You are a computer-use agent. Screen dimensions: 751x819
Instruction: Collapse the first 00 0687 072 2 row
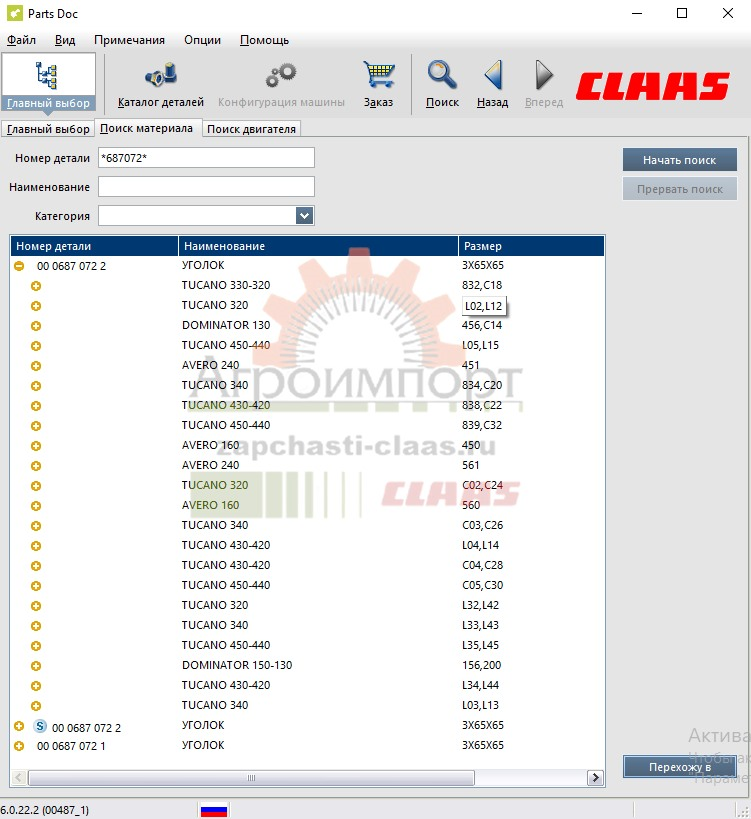(x=19, y=266)
